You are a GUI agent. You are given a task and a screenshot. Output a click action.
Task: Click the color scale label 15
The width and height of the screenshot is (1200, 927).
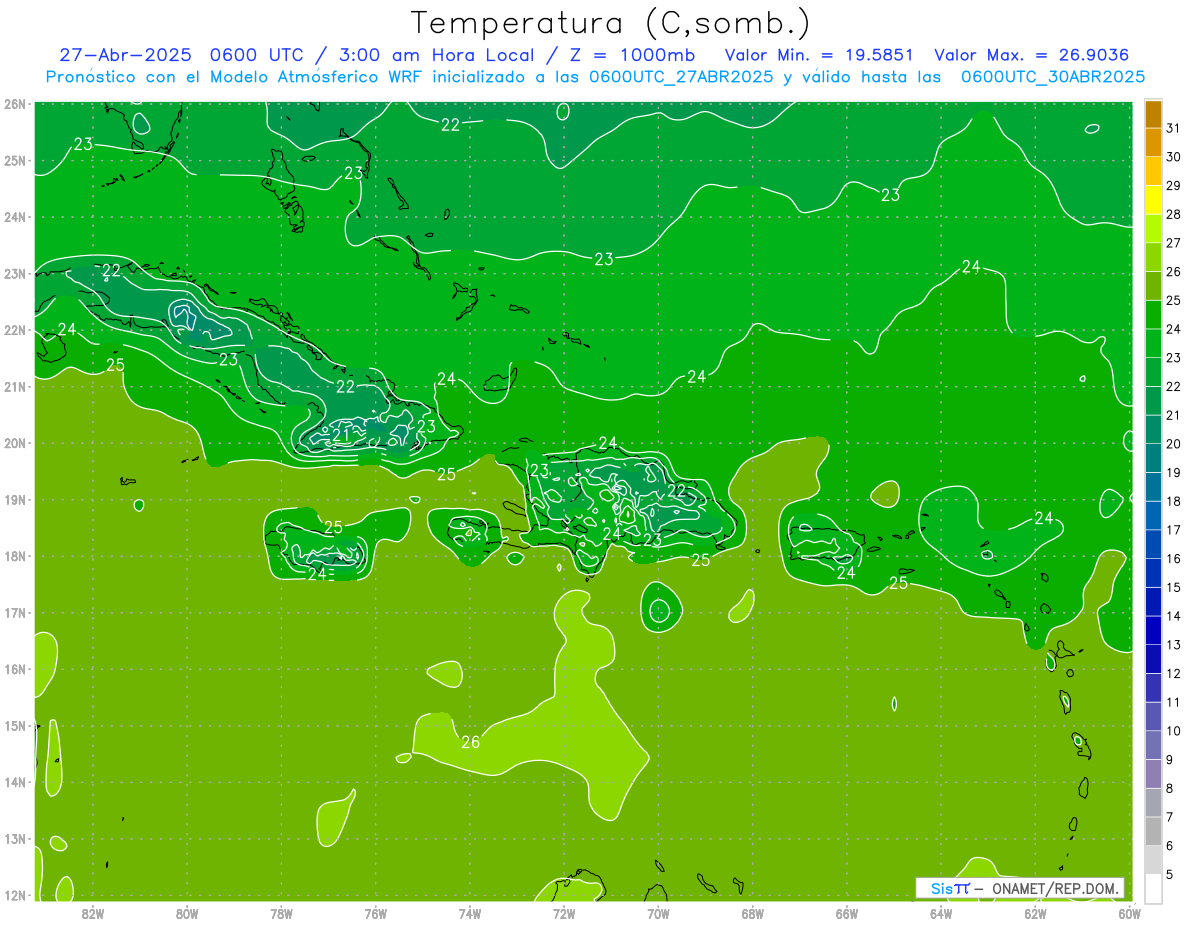point(1173,587)
